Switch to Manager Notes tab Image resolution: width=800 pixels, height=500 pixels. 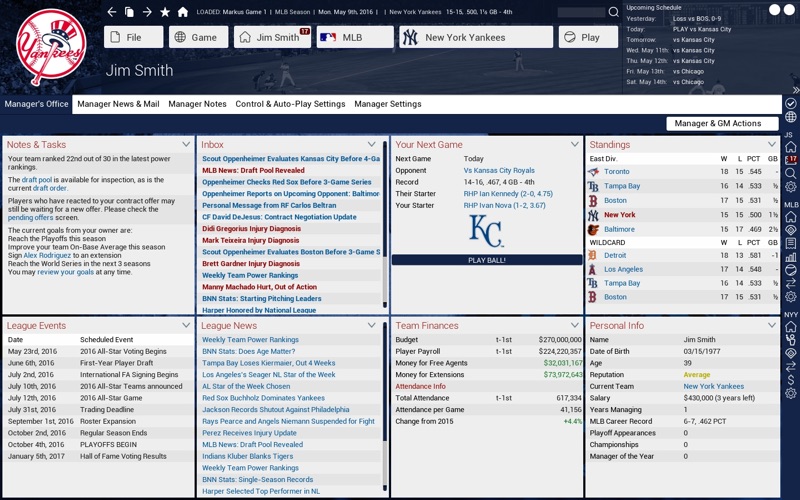coord(197,104)
